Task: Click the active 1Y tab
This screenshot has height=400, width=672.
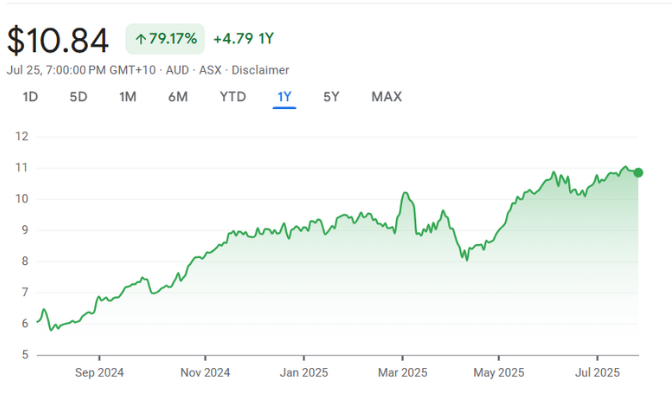Action: [x=284, y=97]
